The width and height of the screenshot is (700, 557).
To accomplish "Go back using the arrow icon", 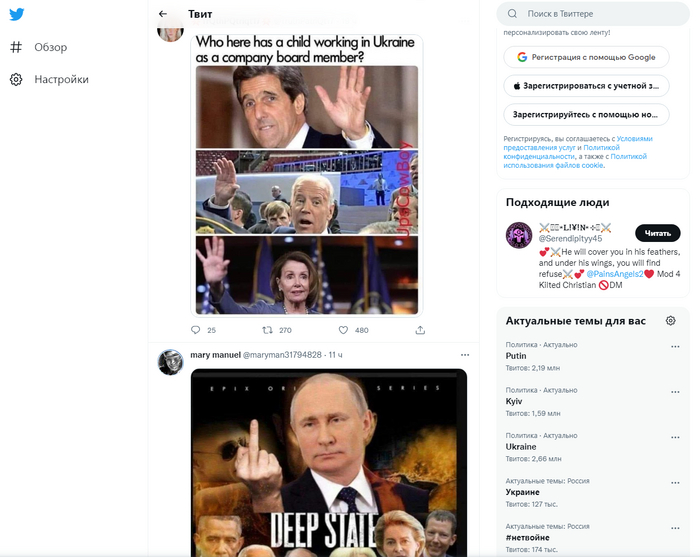I will pyautogui.click(x=163, y=14).
